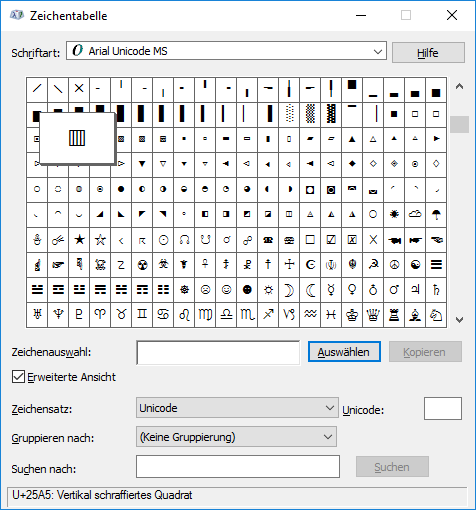Image resolution: width=476 pixels, height=510 pixels.
Task: Select the wheel of dharma character
Action: click(184, 290)
